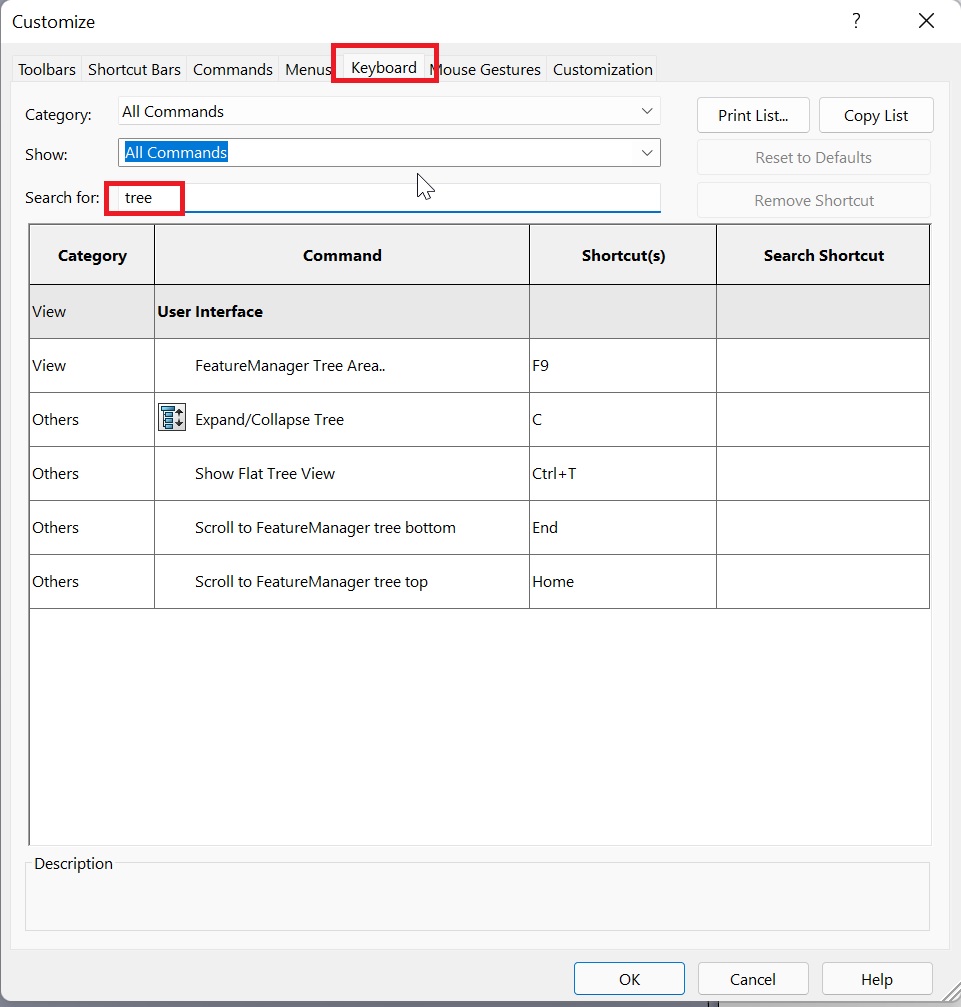Click Reset to Defaults button
This screenshot has height=1007, width=961.
pos(813,157)
